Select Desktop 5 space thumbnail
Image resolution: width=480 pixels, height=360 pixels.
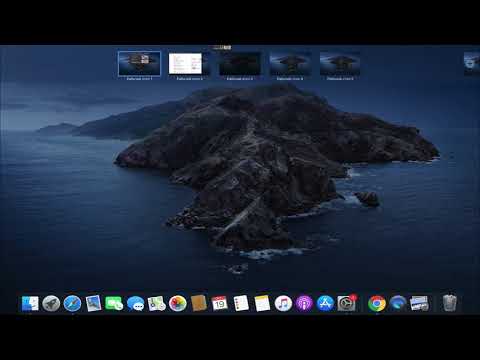point(340,63)
